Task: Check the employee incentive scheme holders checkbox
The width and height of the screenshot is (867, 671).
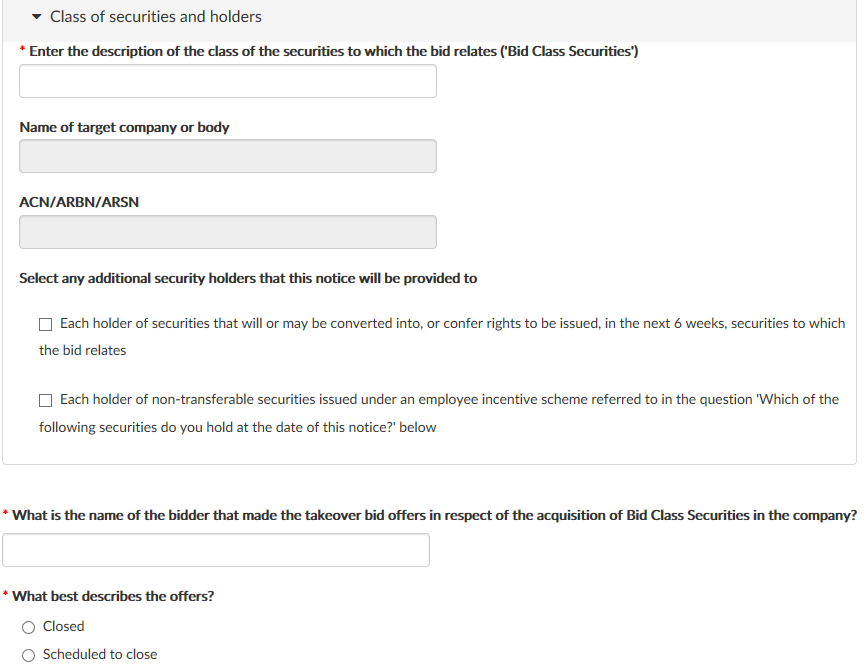Action: point(45,400)
